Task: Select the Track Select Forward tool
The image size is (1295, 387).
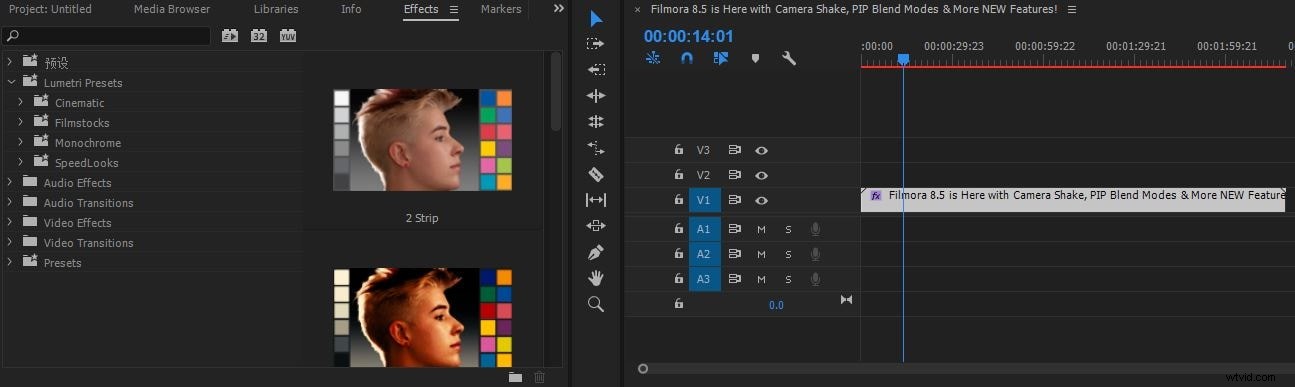Action: coord(596,44)
